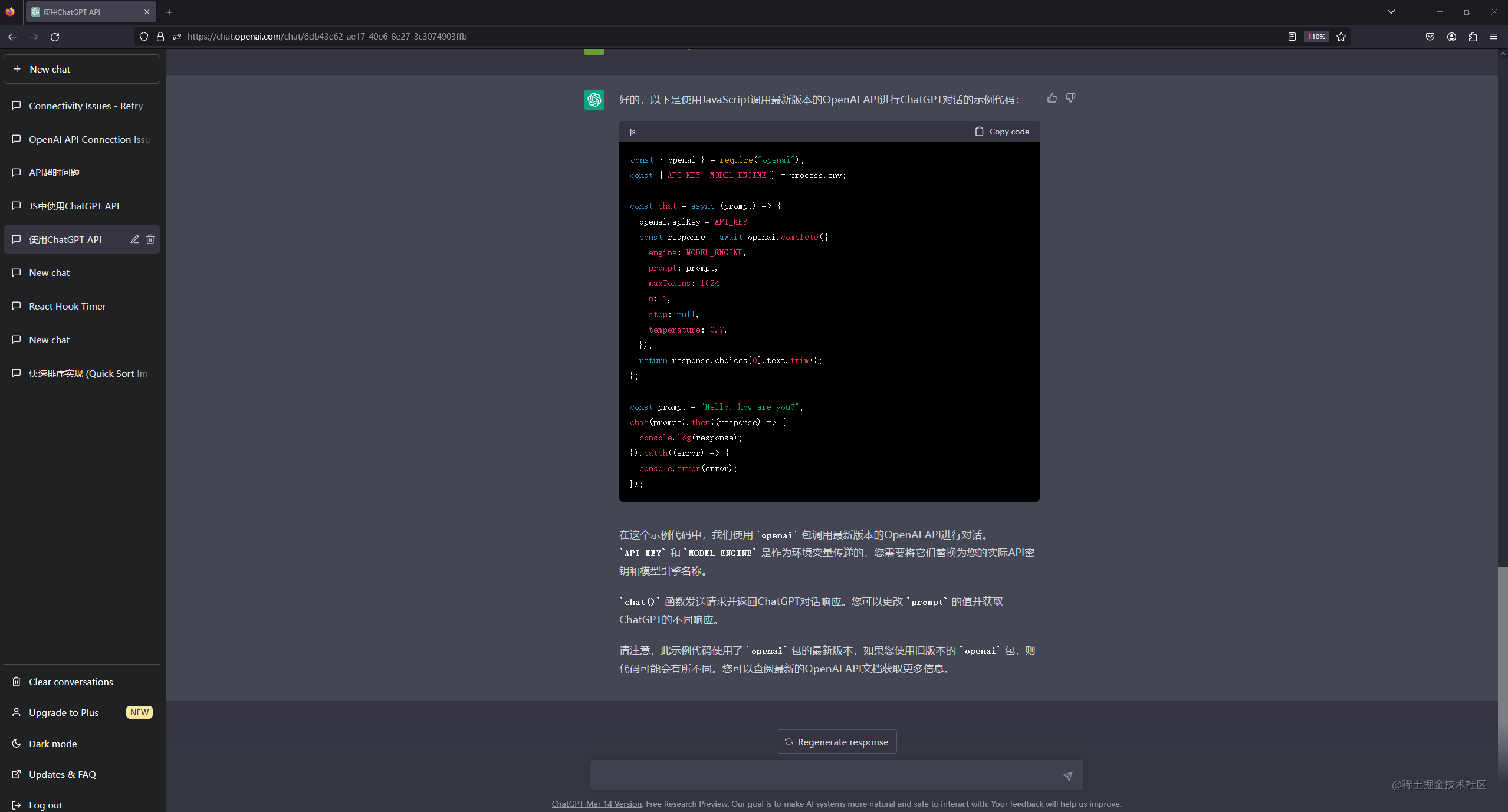The width and height of the screenshot is (1508, 812).
Task: Open Updates & FAQ link
Action: coord(82,774)
